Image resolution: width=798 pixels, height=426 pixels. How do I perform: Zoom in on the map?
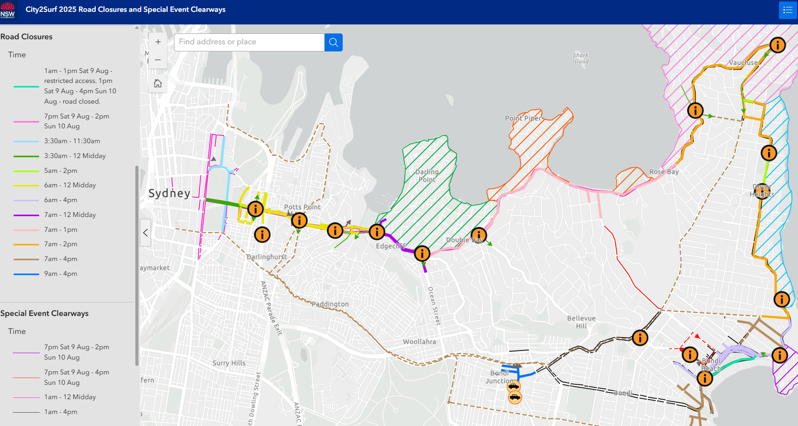click(x=158, y=42)
